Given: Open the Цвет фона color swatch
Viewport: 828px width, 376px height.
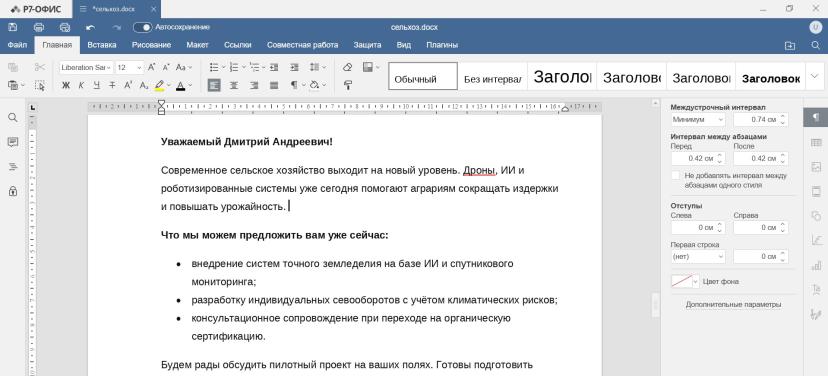Looking at the screenshot, I should coord(685,281).
